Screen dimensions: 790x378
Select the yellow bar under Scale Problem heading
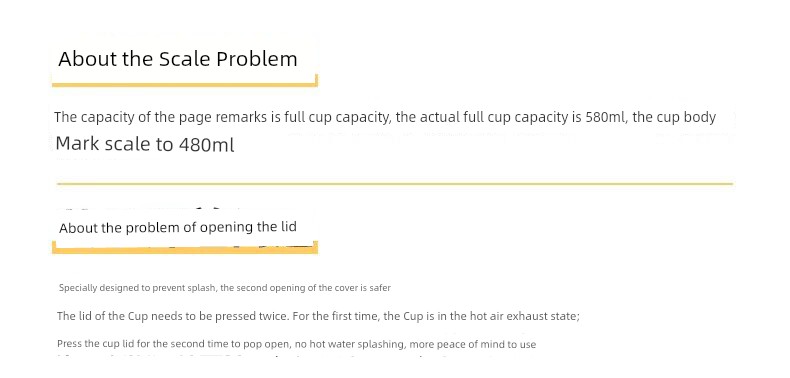point(185,84)
